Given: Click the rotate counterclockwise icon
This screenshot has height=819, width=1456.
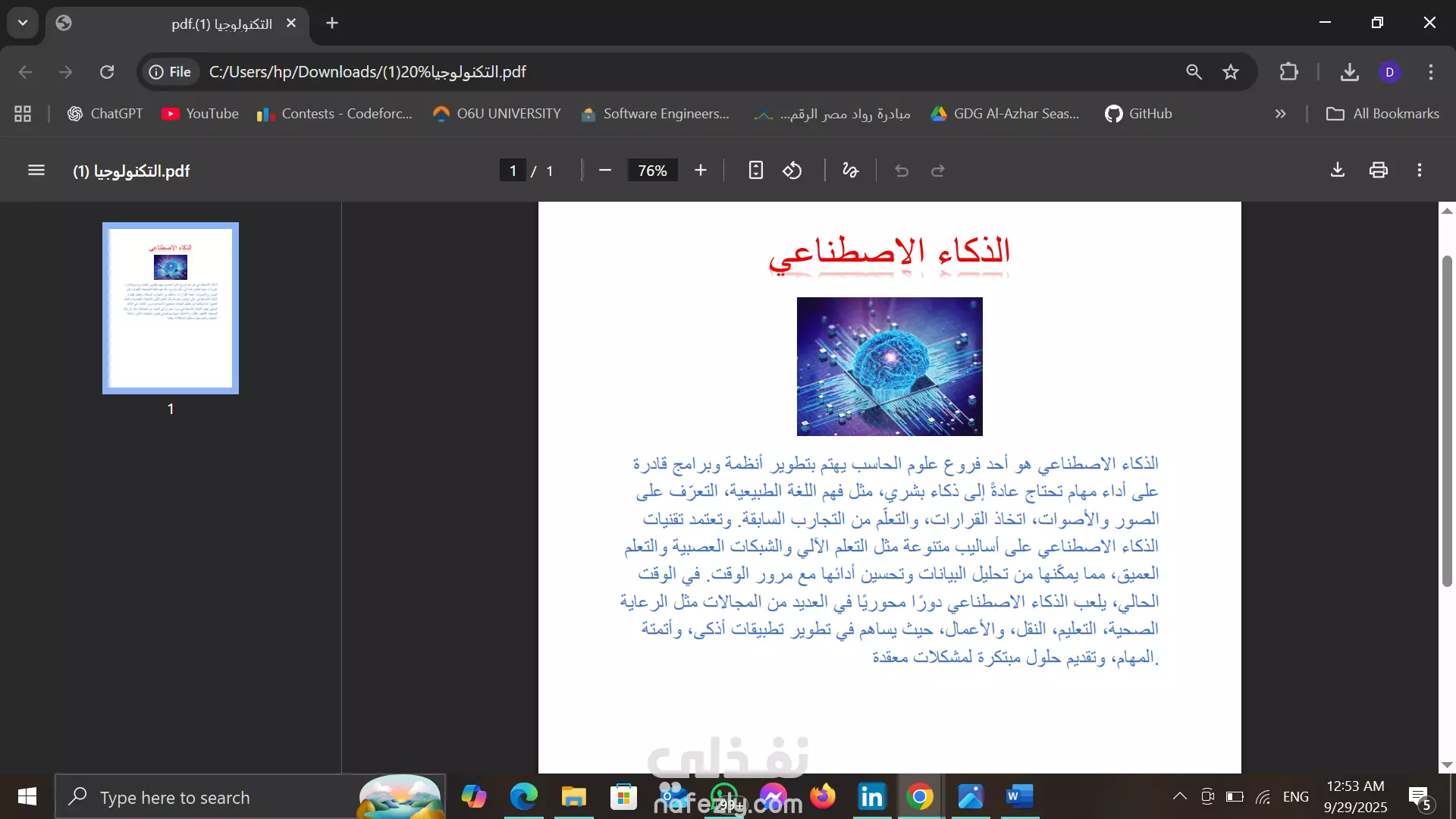Looking at the screenshot, I should point(792,171).
